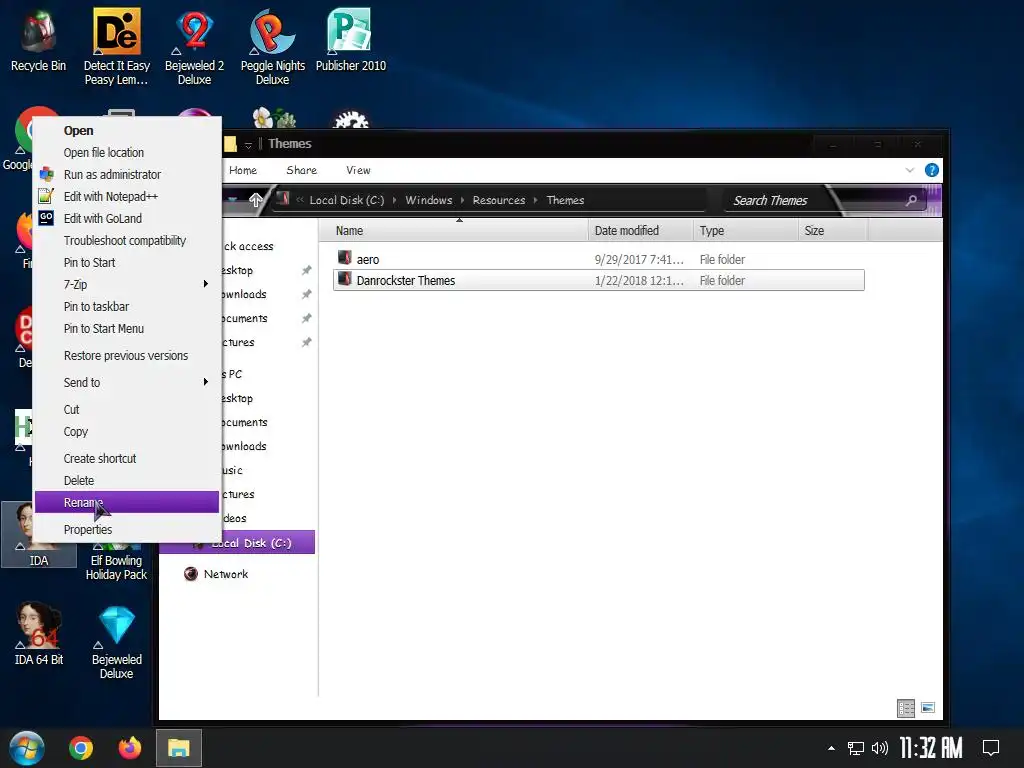Expand breadcrumb arrow after Resources
The height and width of the screenshot is (768, 1024).
coord(536,200)
